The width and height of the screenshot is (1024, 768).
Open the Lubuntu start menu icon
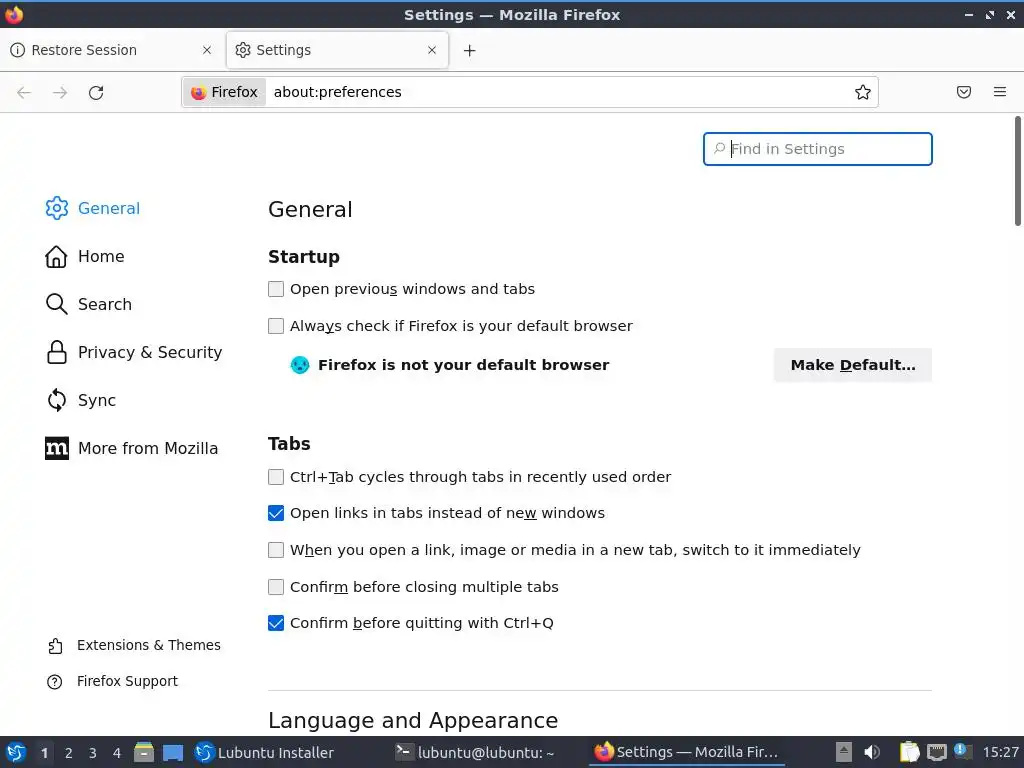16,753
